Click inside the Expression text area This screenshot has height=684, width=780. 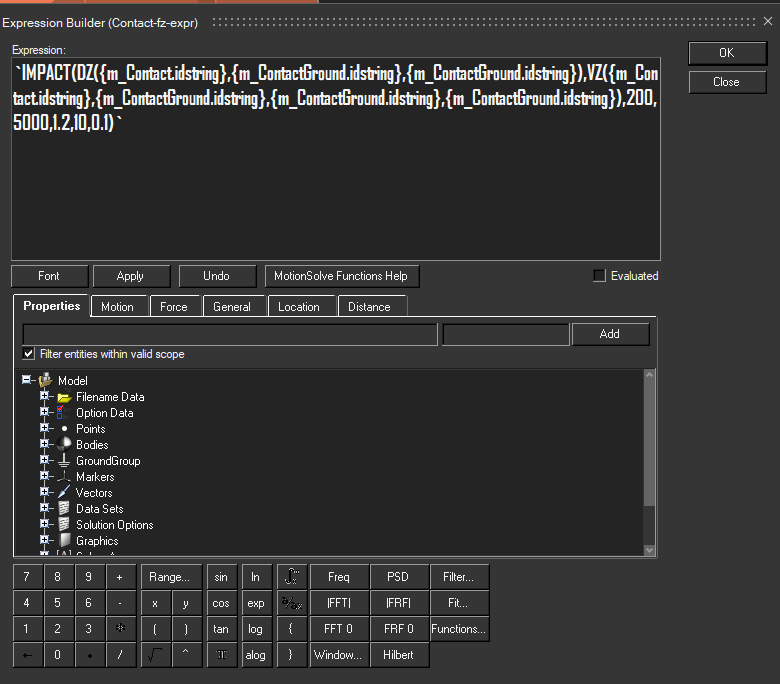(x=336, y=159)
